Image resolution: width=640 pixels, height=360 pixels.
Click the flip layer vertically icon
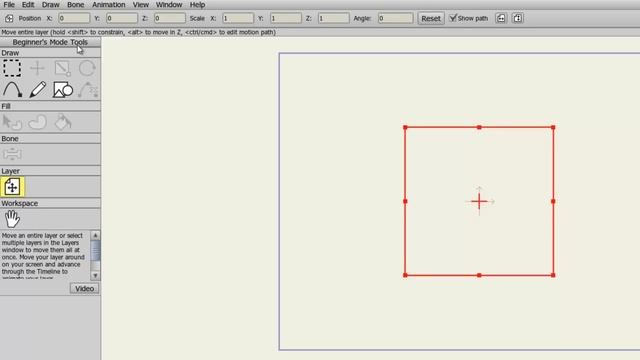(x=518, y=18)
